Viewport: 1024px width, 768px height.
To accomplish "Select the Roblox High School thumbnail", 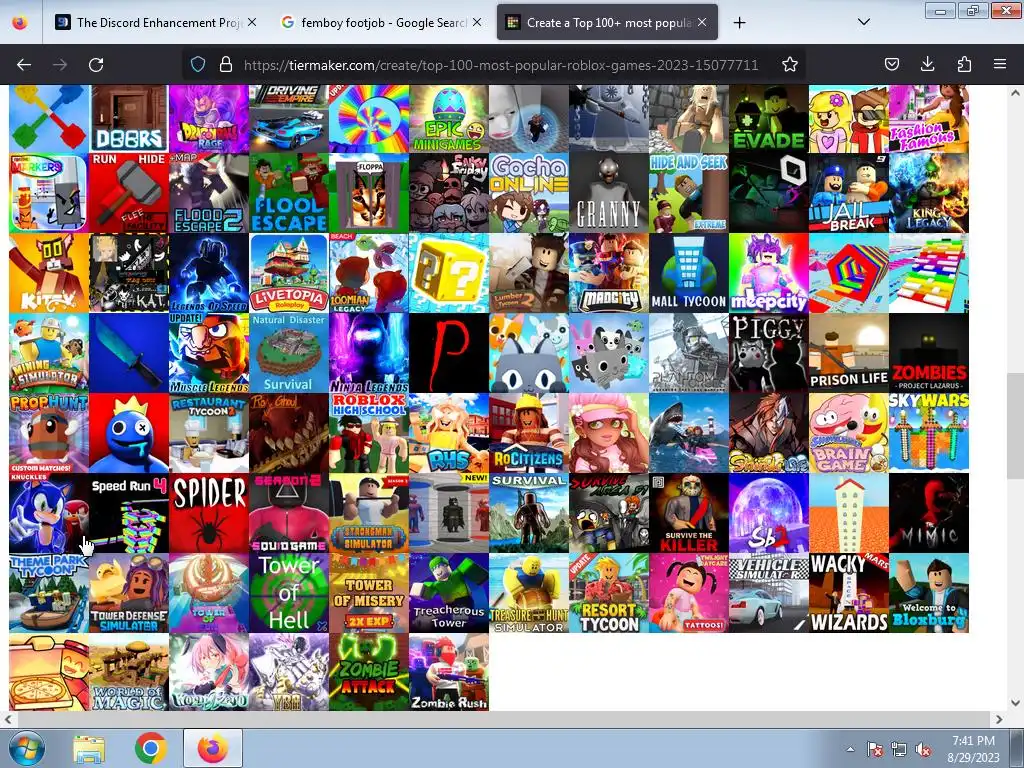I will pyautogui.click(x=369, y=433).
